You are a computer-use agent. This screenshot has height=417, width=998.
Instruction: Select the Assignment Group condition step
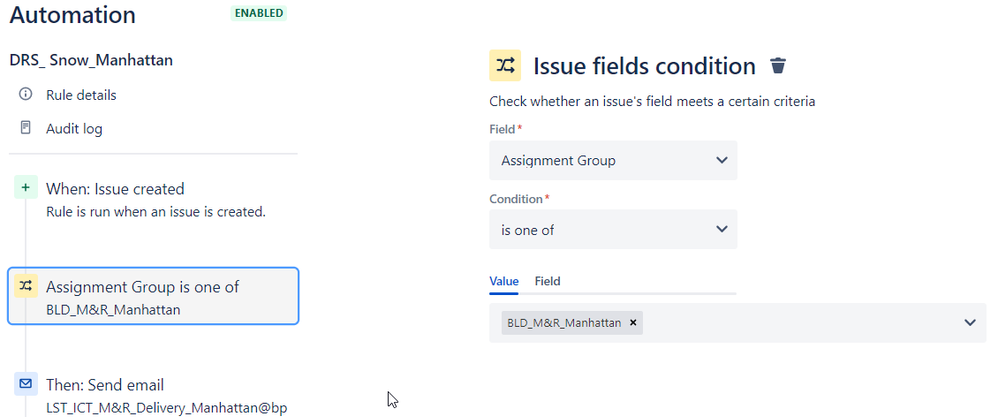(x=153, y=296)
